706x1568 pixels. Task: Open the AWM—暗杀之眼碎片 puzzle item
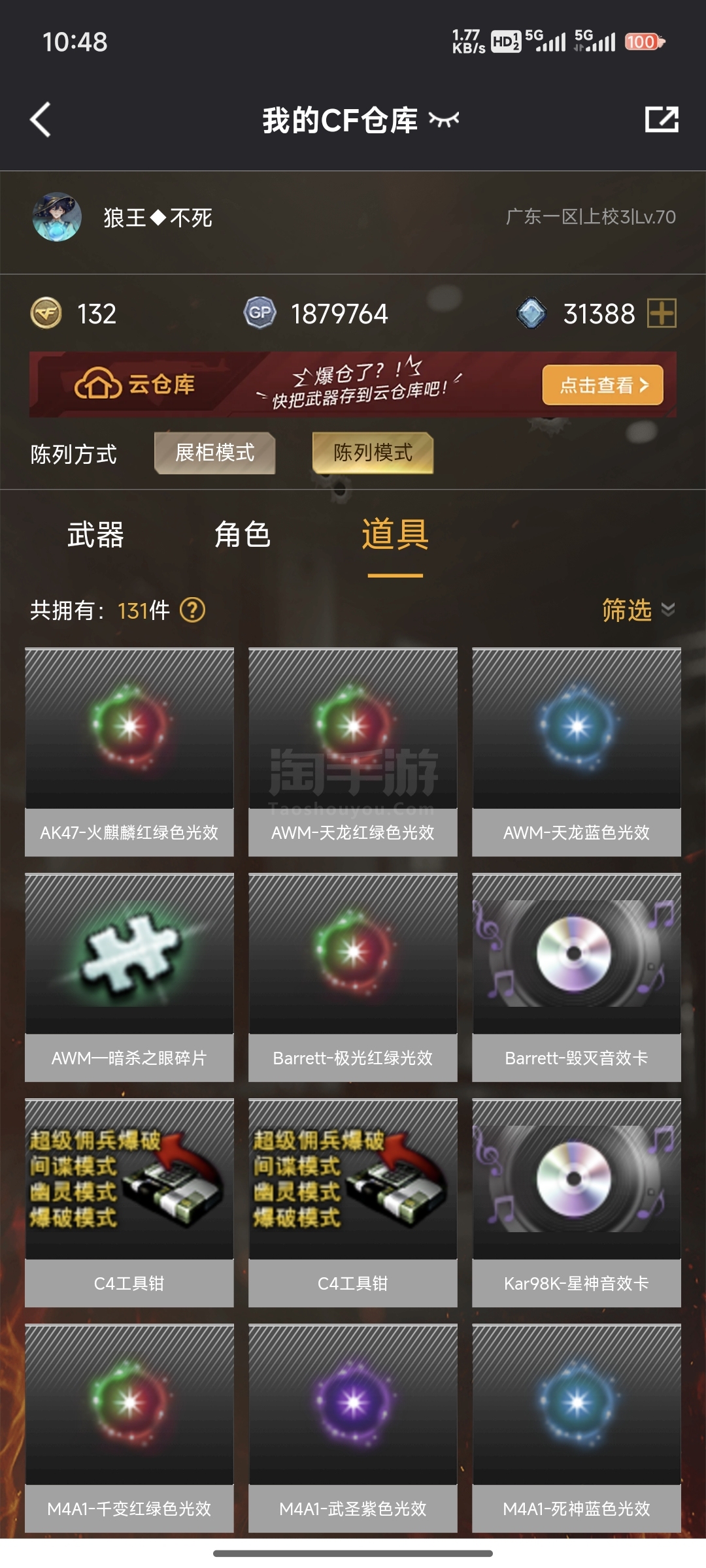[129, 977]
